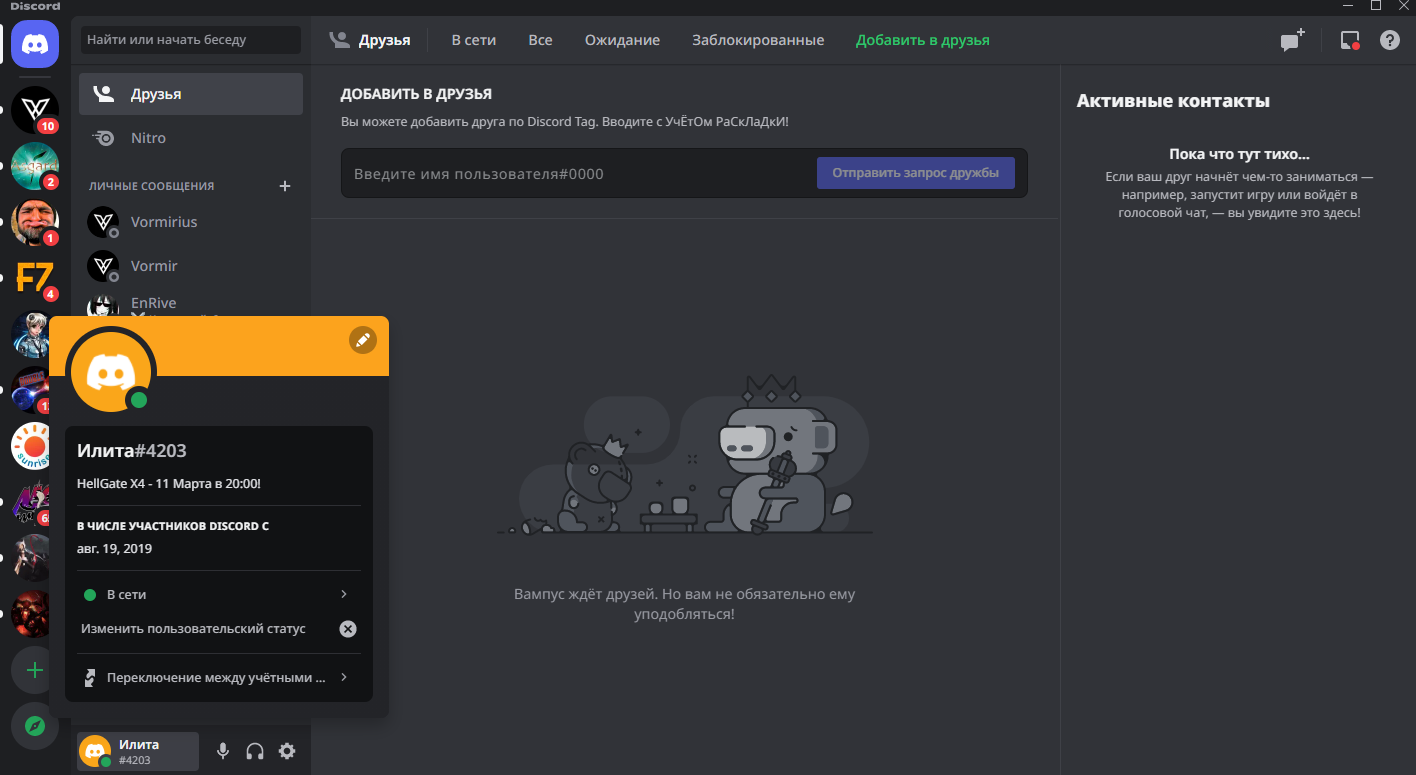Screen dimensions: 1416x775
Task: Open new group DM icon in header
Action: 1293,40
